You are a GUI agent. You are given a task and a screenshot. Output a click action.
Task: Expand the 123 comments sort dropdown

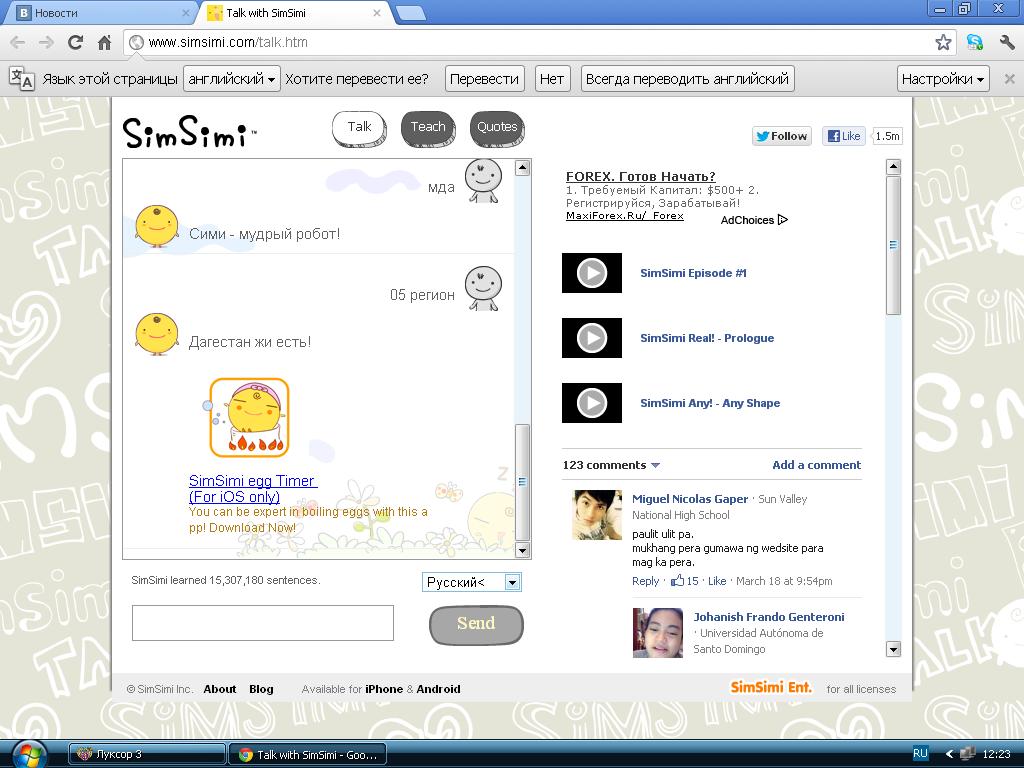point(655,465)
